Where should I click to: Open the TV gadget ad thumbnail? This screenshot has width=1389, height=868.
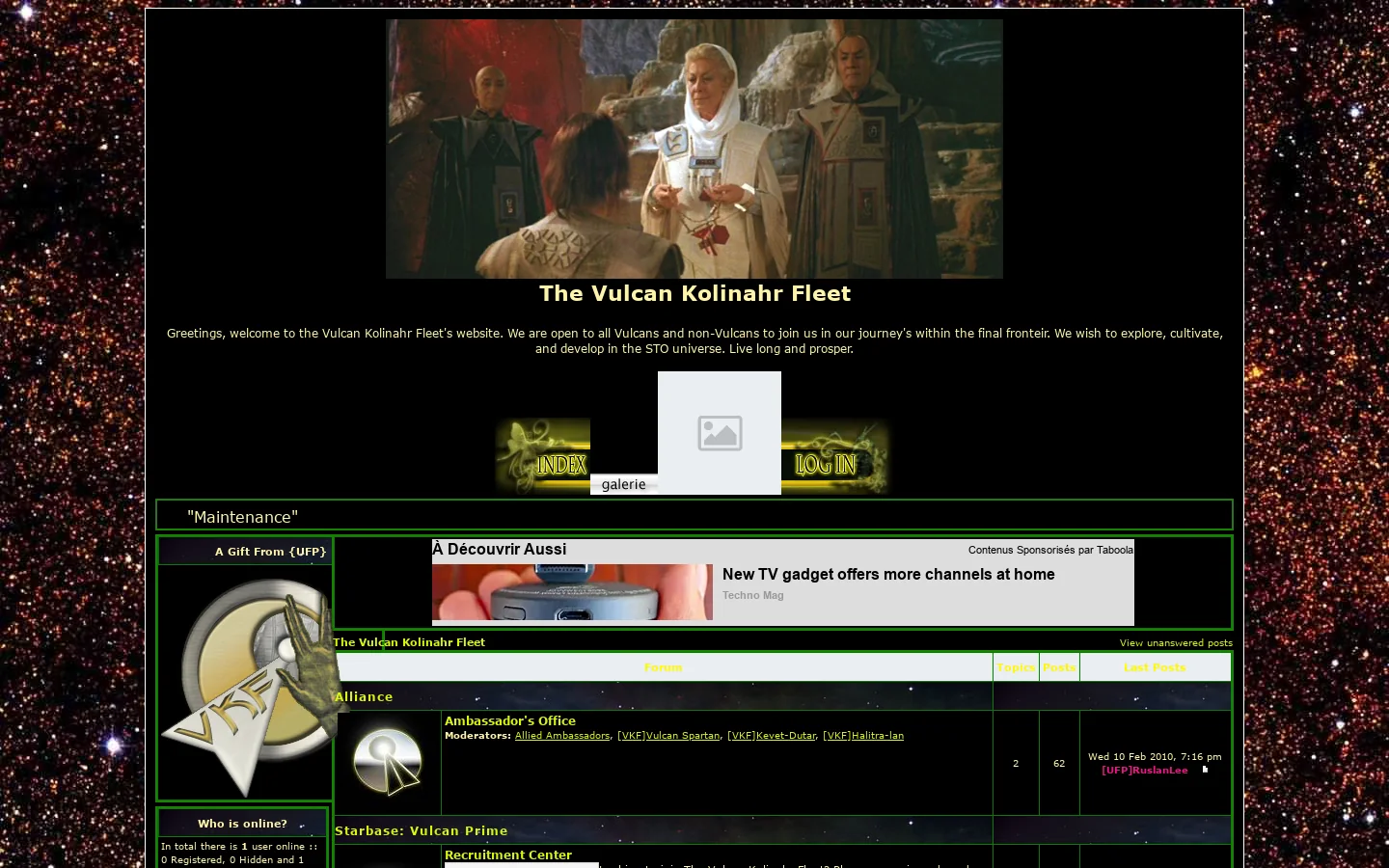tap(572, 592)
